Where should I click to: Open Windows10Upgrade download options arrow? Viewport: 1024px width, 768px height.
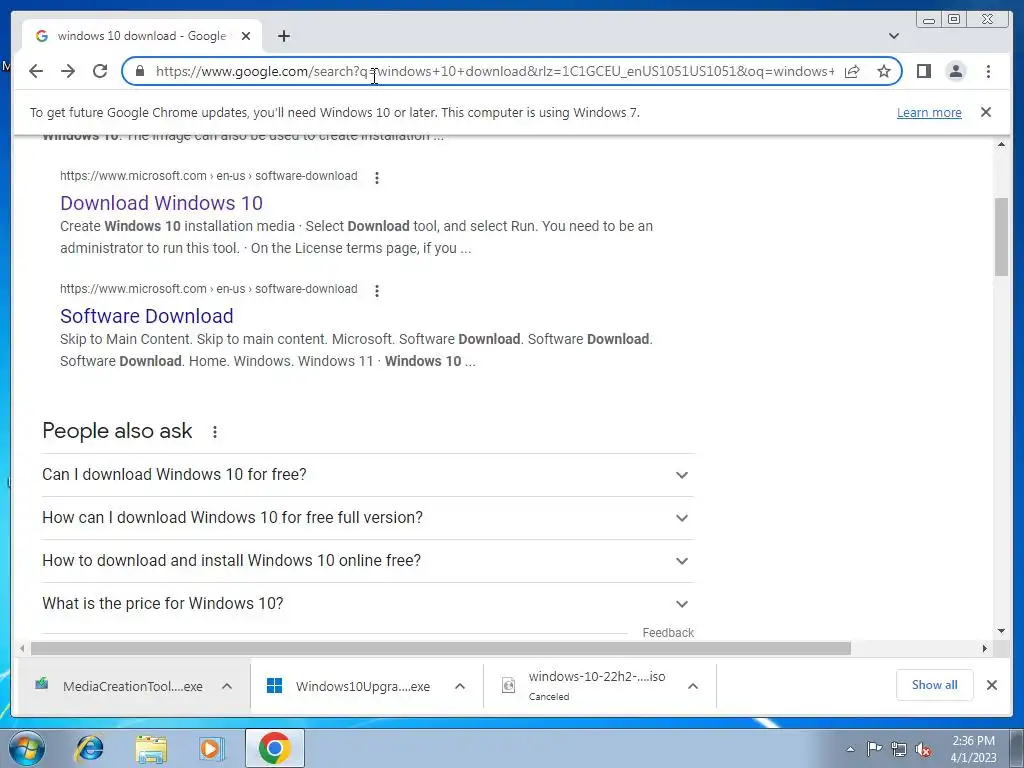pos(460,686)
